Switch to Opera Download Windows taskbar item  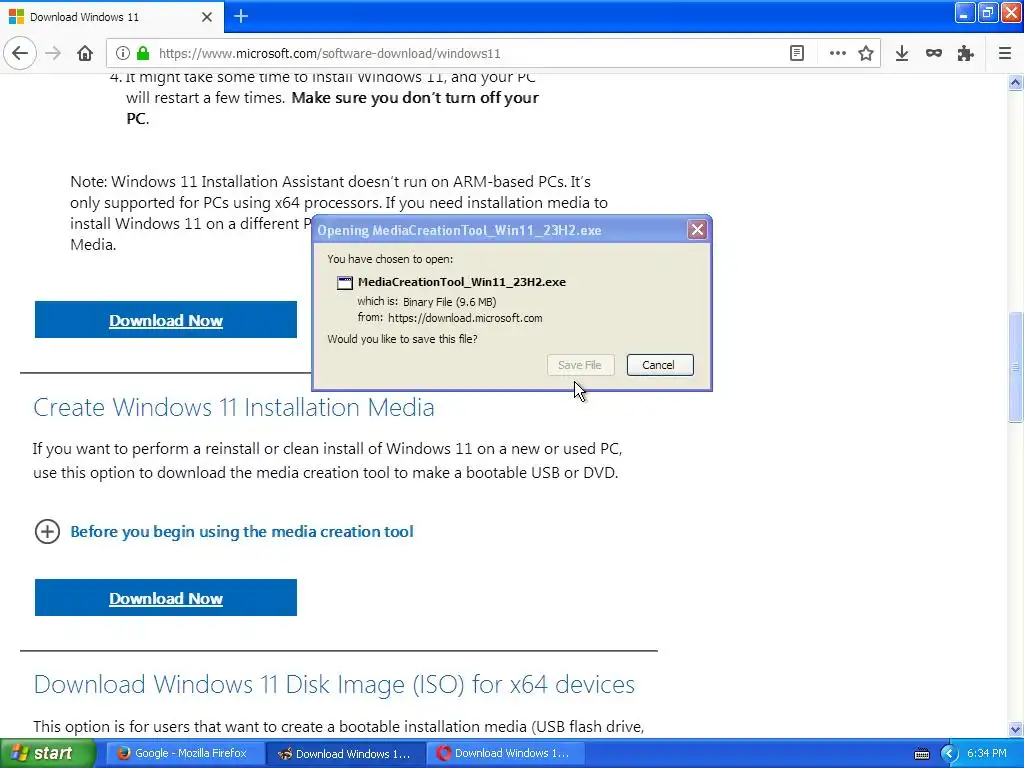506,754
